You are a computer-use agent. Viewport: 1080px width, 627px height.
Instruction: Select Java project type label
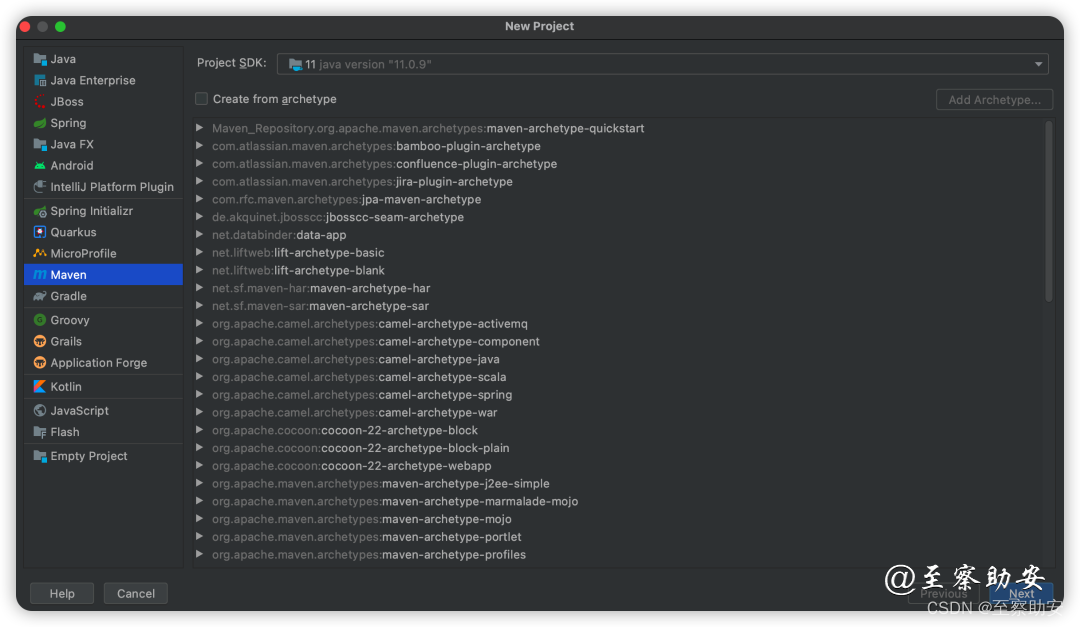pyautogui.click(x=63, y=59)
